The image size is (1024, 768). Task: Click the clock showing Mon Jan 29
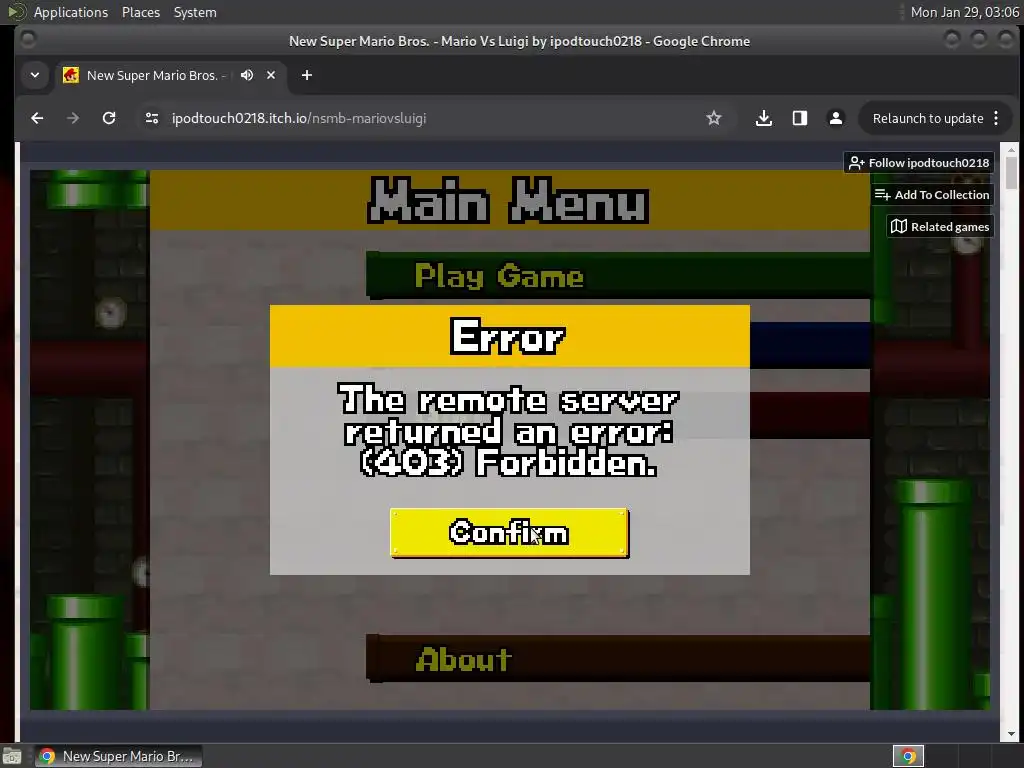pos(964,12)
